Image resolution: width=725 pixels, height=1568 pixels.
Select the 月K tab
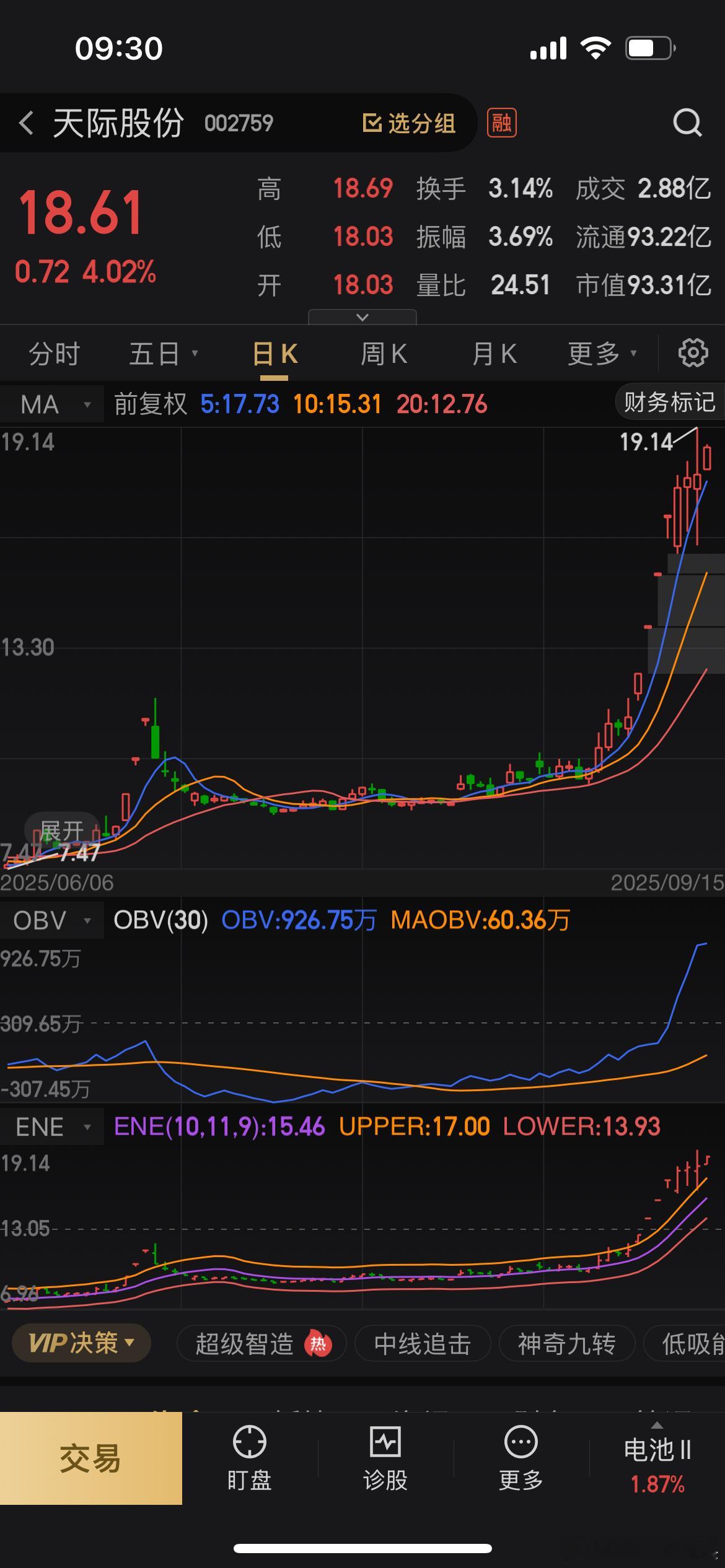(494, 354)
